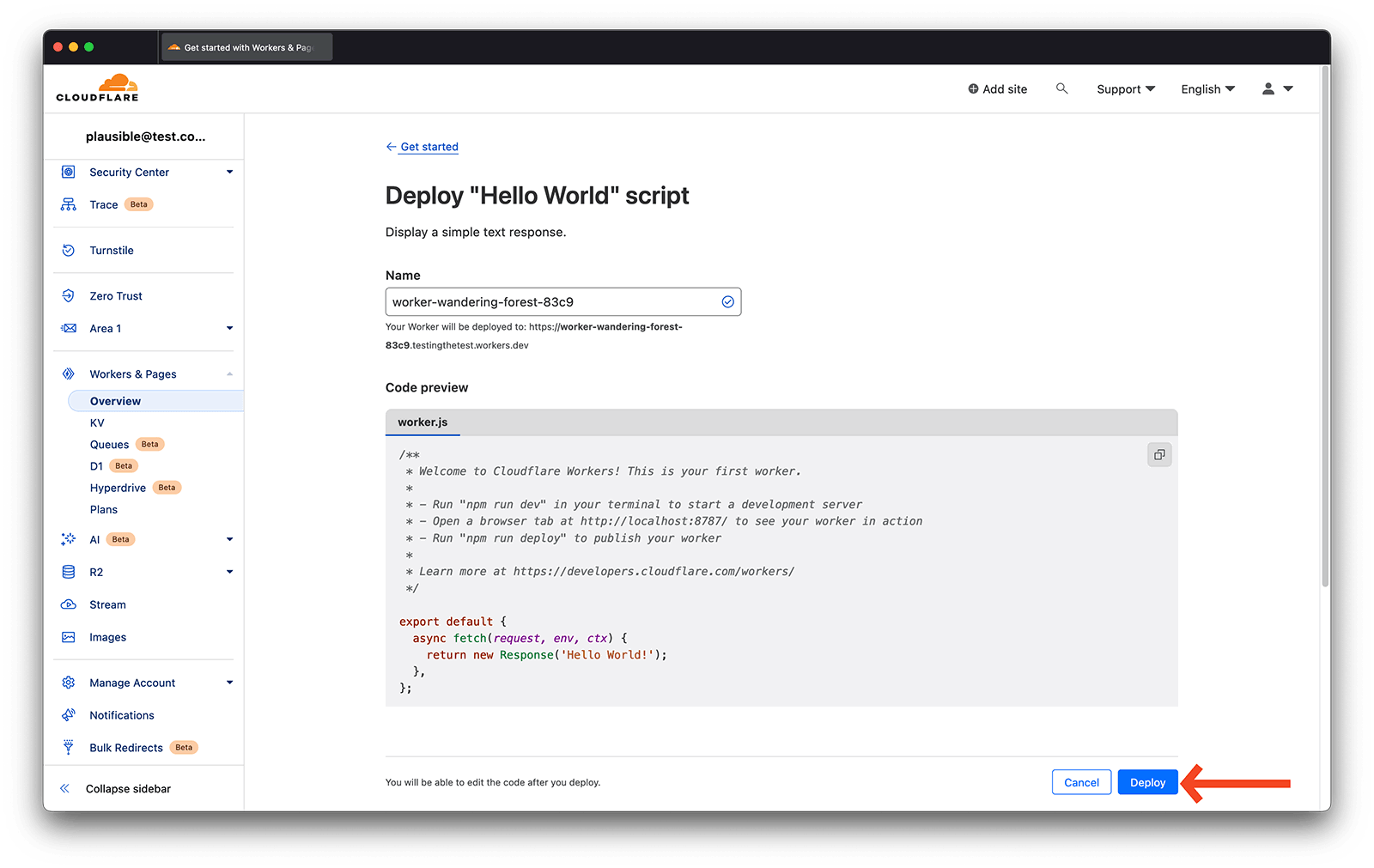Open the Plans submenu item

click(104, 509)
